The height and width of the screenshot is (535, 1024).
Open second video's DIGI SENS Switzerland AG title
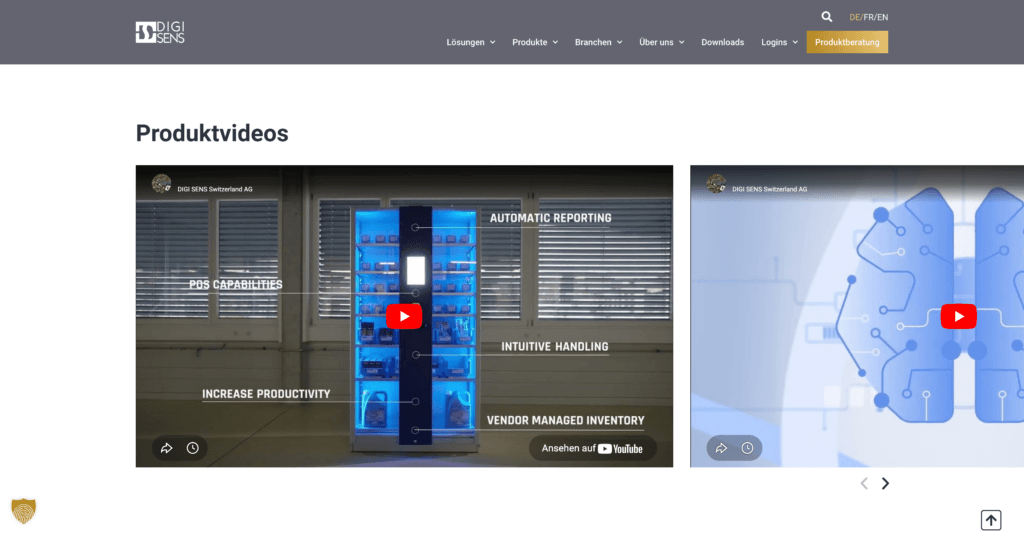pyautogui.click(x=769, y=189)
